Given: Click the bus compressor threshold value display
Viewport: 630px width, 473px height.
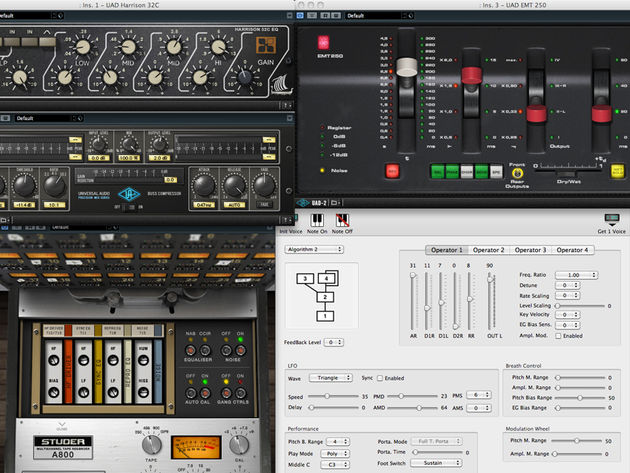Looking at the screenshot, I should point(24,205).
